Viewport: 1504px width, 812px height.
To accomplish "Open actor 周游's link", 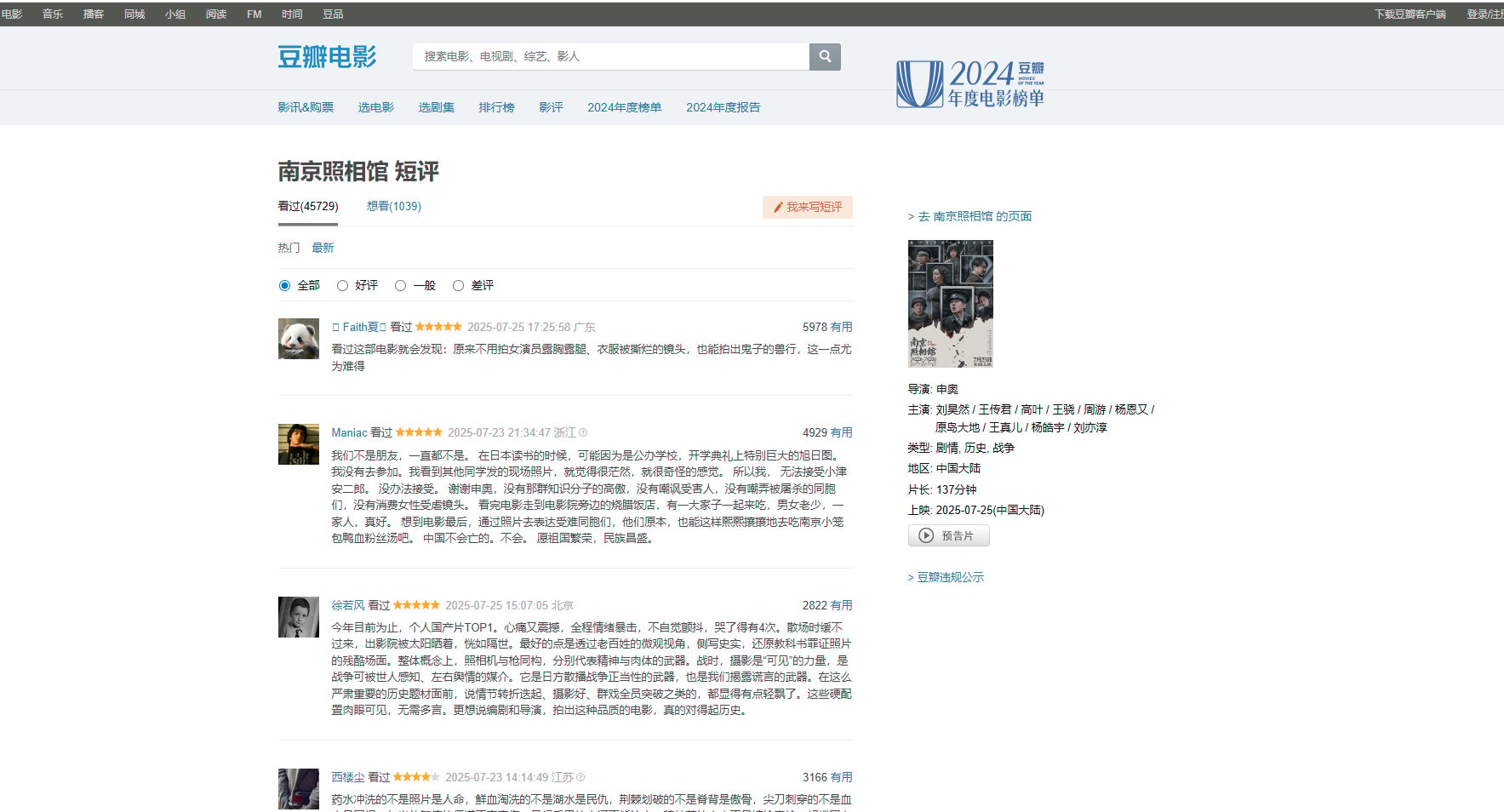I will point(1095,409).
